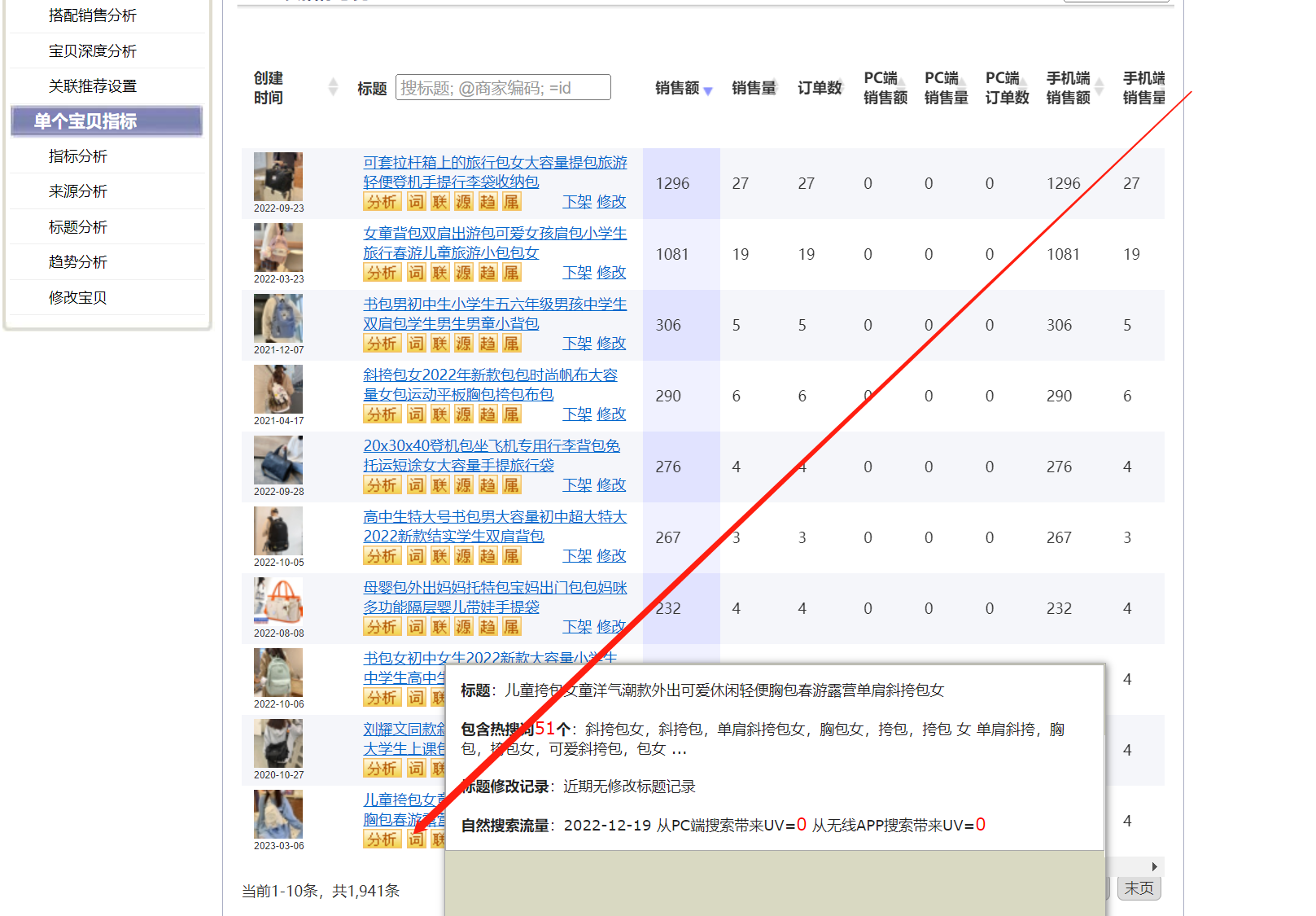Click the 分析 icon for the 2022-09-23 product
This screenshot has height=916, width=1316.
point(382,202)
